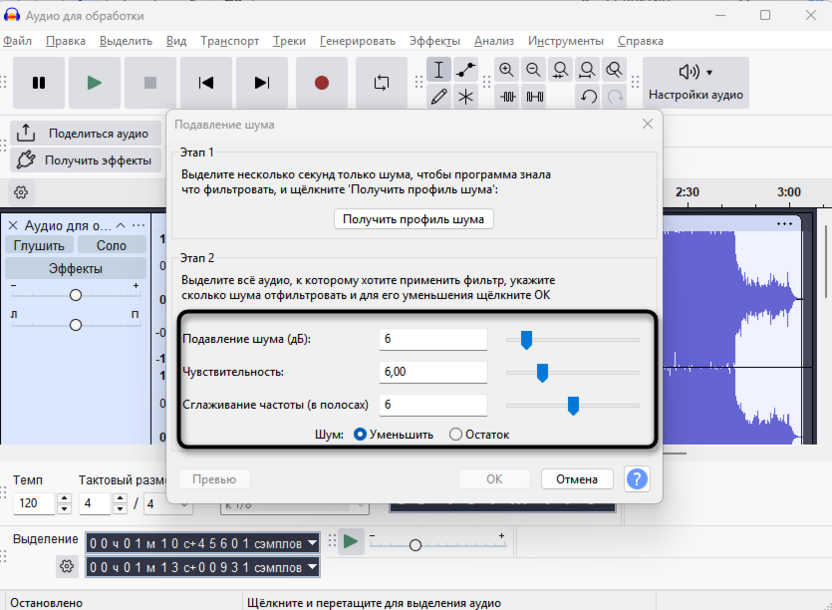Screen dimensions: 832x610
Task: Click the Zoom toggle icon
Action: click(x=614, y=69)
